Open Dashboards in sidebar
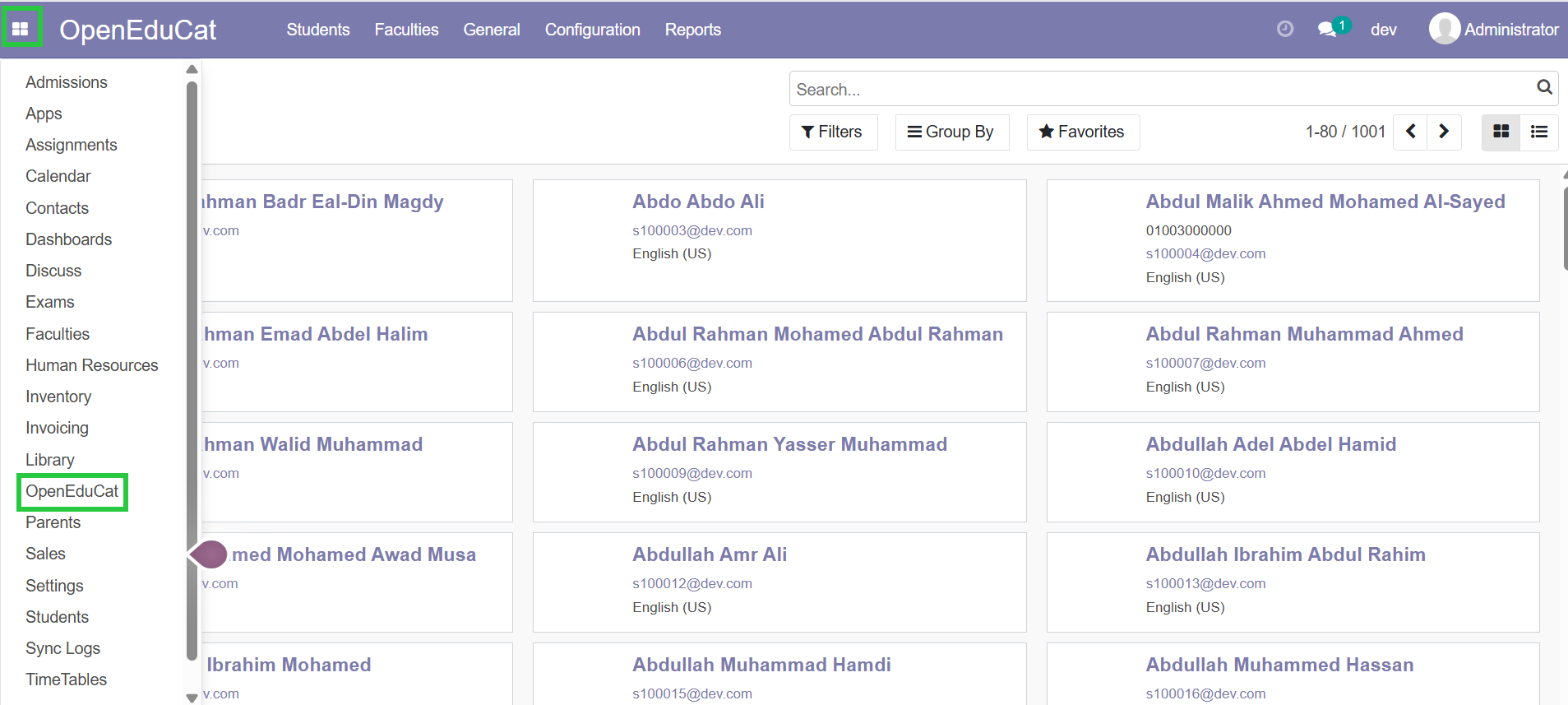 pos(68,239)
